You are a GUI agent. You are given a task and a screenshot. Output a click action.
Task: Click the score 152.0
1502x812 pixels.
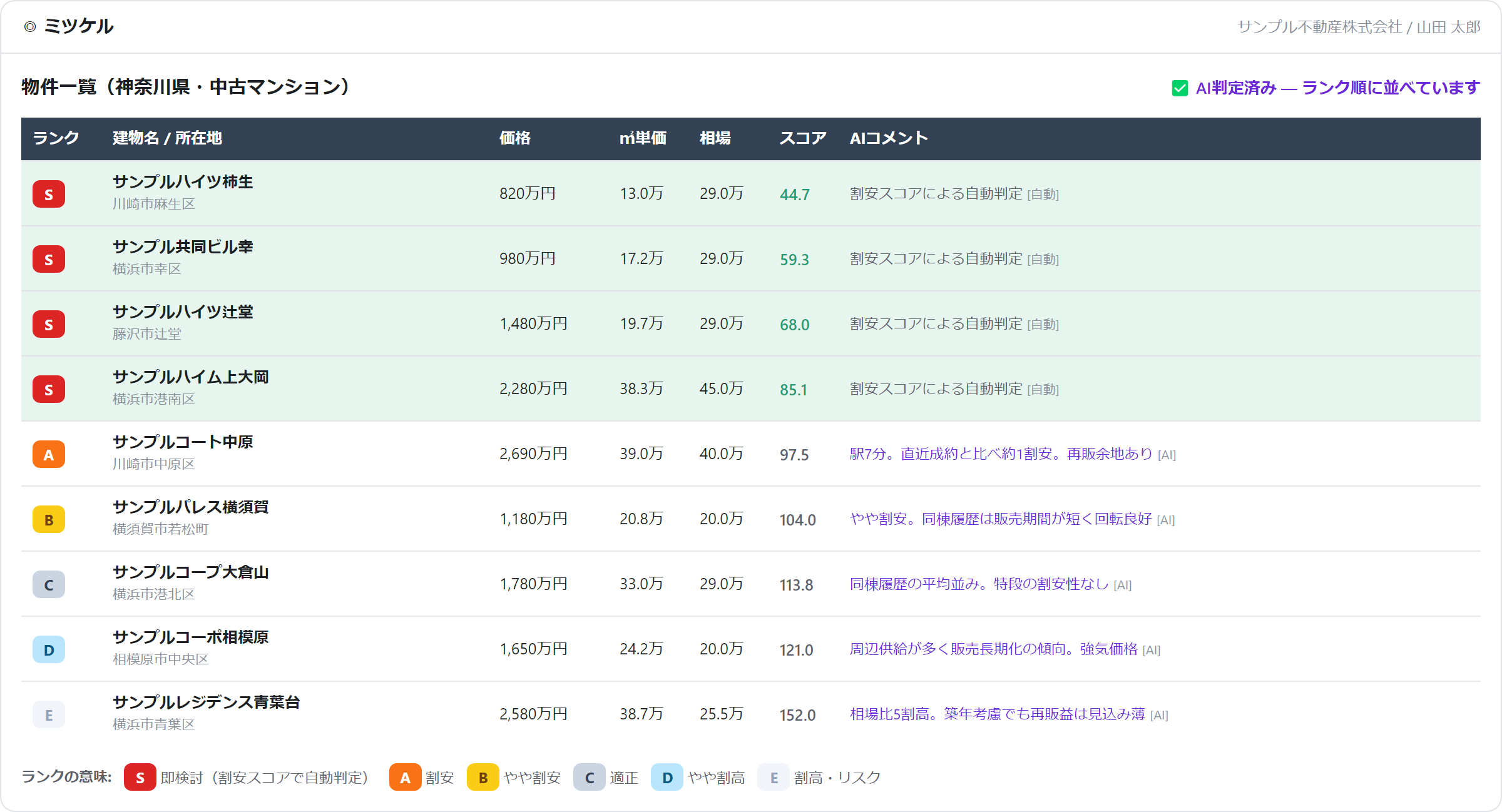click(x=798, y=715)
